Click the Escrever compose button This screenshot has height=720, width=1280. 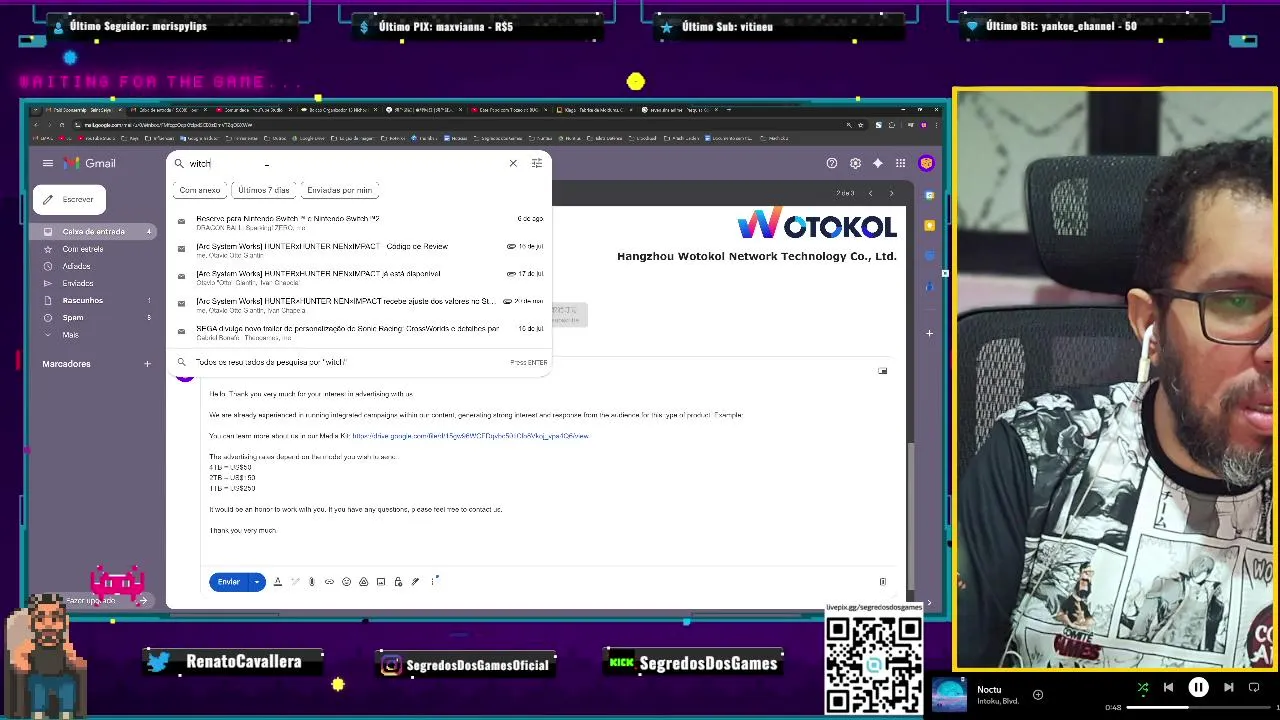(69, 199)
